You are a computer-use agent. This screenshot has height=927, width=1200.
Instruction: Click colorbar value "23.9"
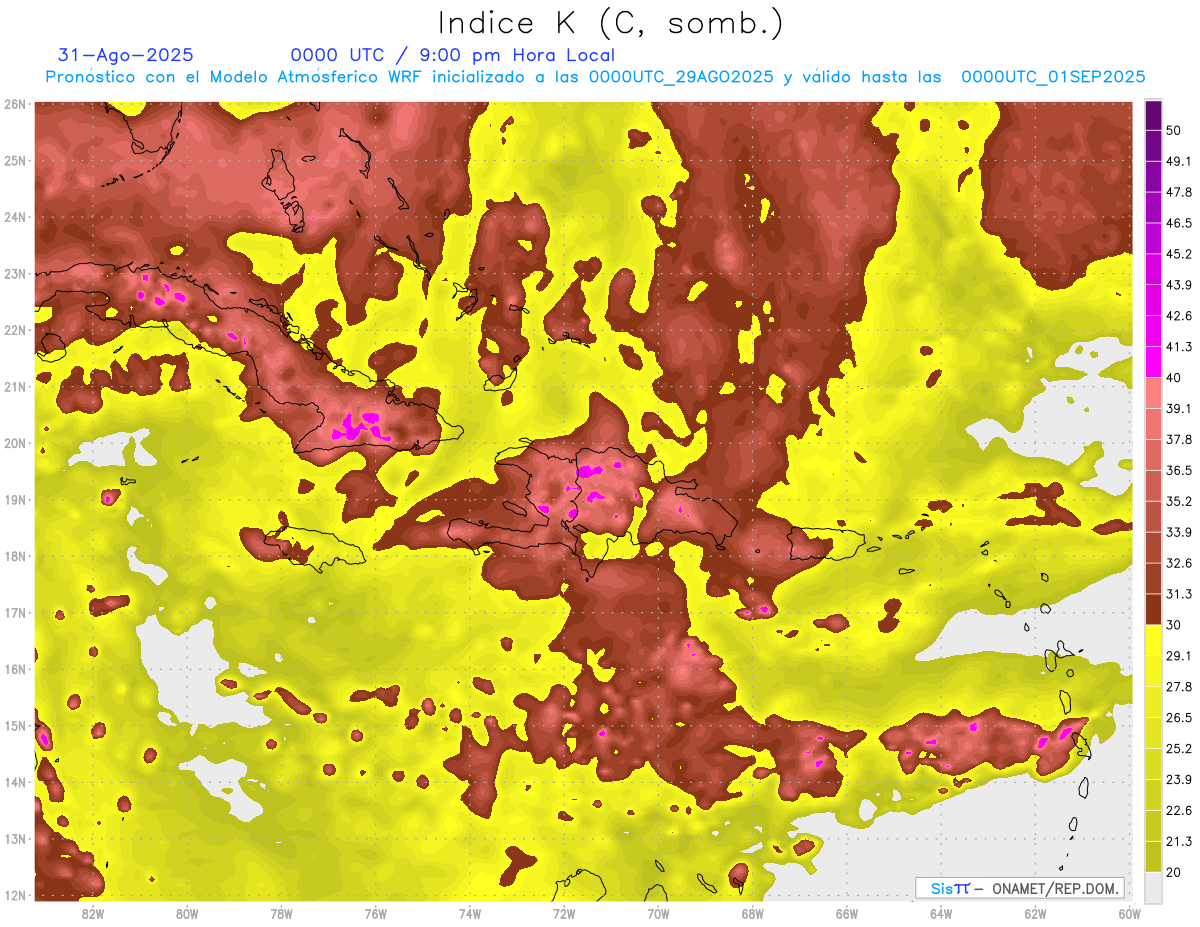tap(1179, 779)
